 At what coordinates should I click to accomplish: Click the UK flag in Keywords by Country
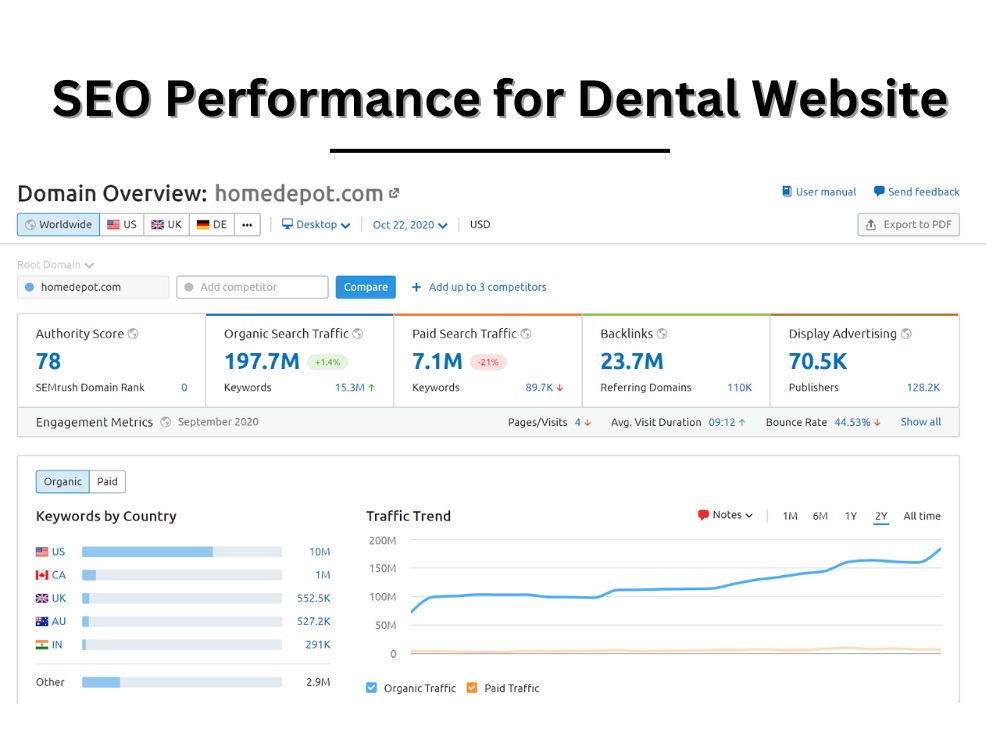42,598
